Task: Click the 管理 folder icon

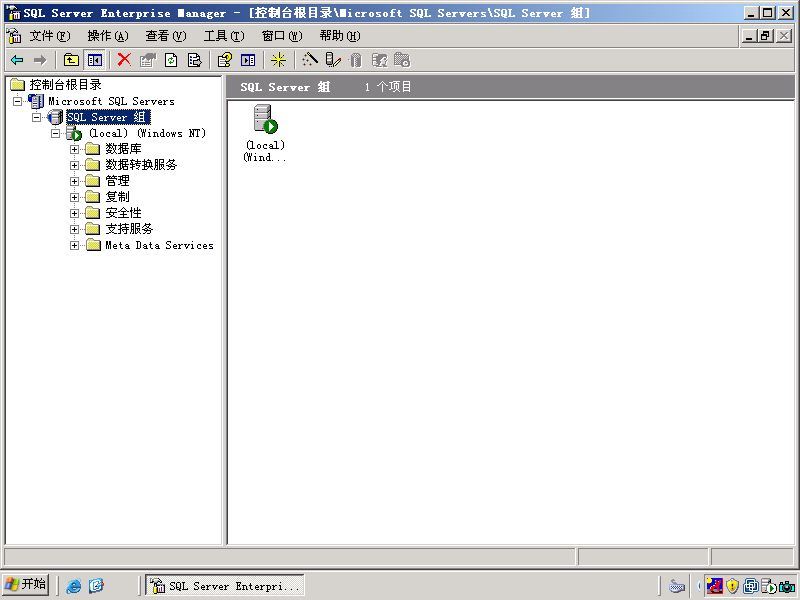Action: (x=92, y=181)
